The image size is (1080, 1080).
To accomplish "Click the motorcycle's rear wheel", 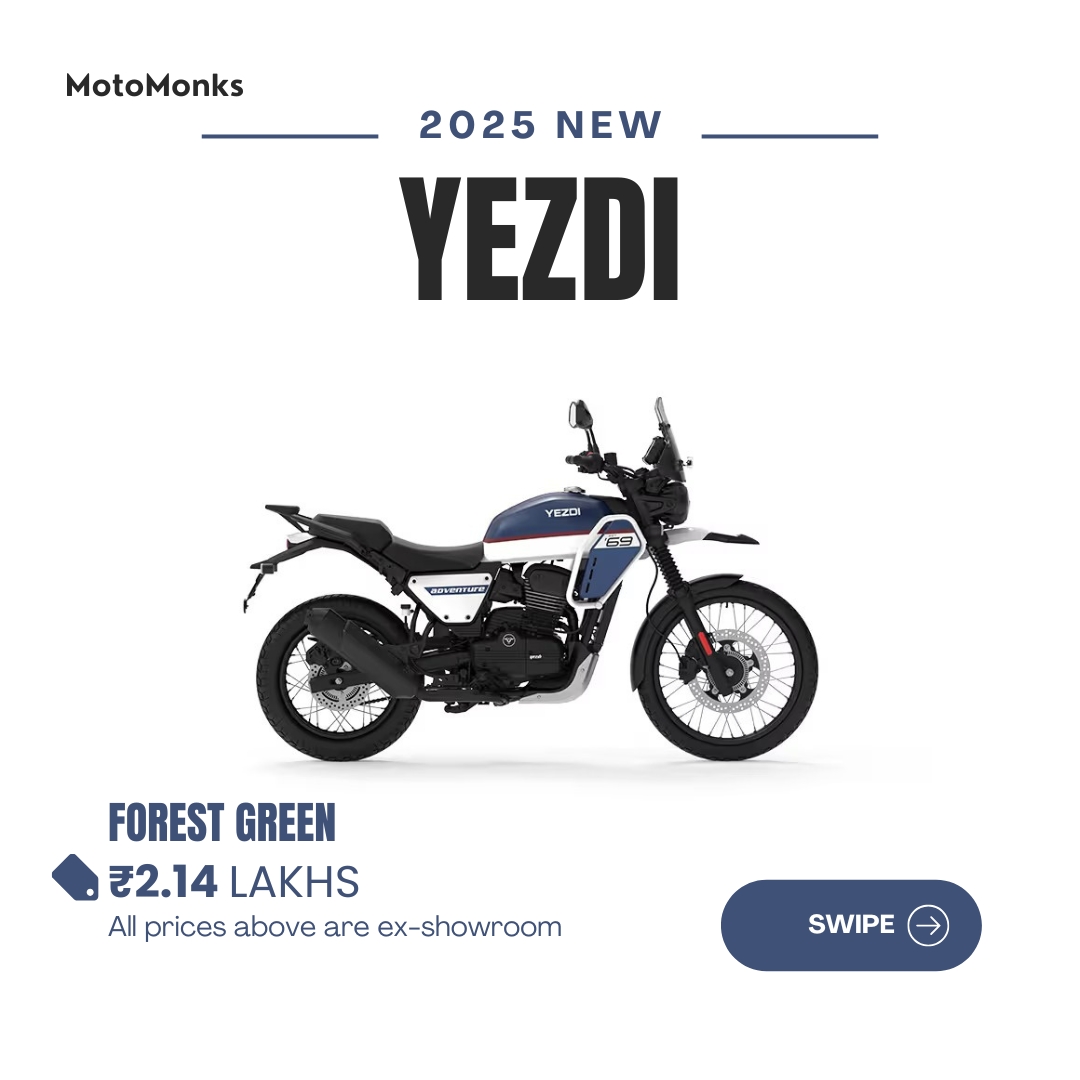I will 338,678.
